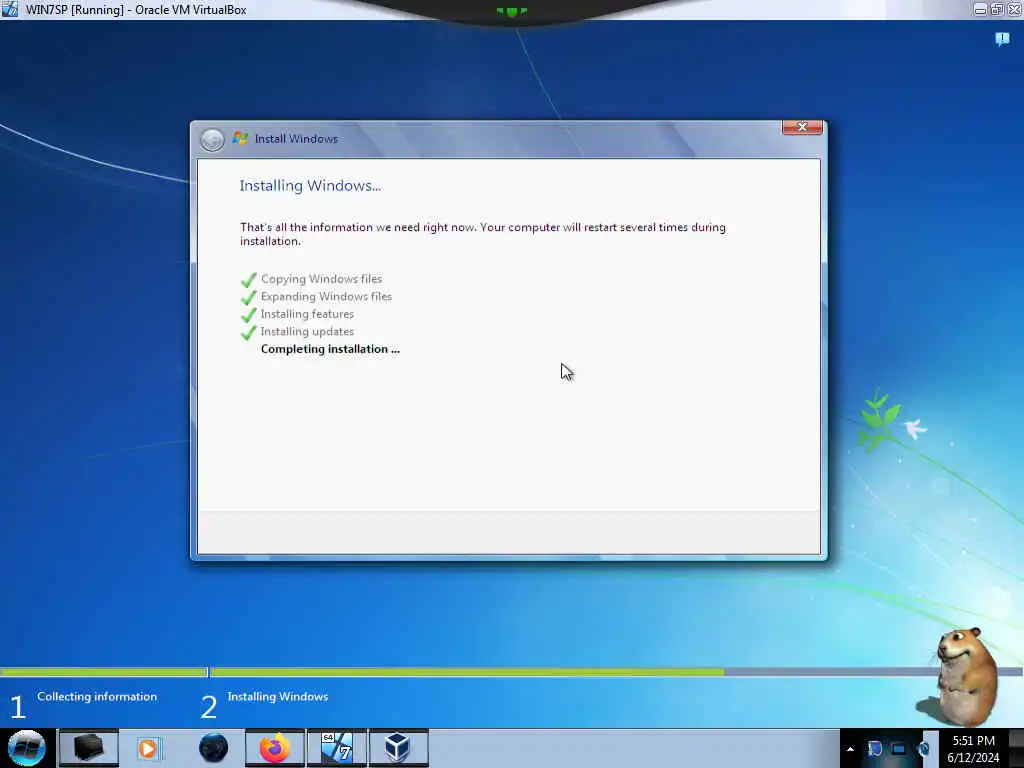Click the green mini toolbar handle at top
The image size is (1024, 768).
click(x=511, y=11)
